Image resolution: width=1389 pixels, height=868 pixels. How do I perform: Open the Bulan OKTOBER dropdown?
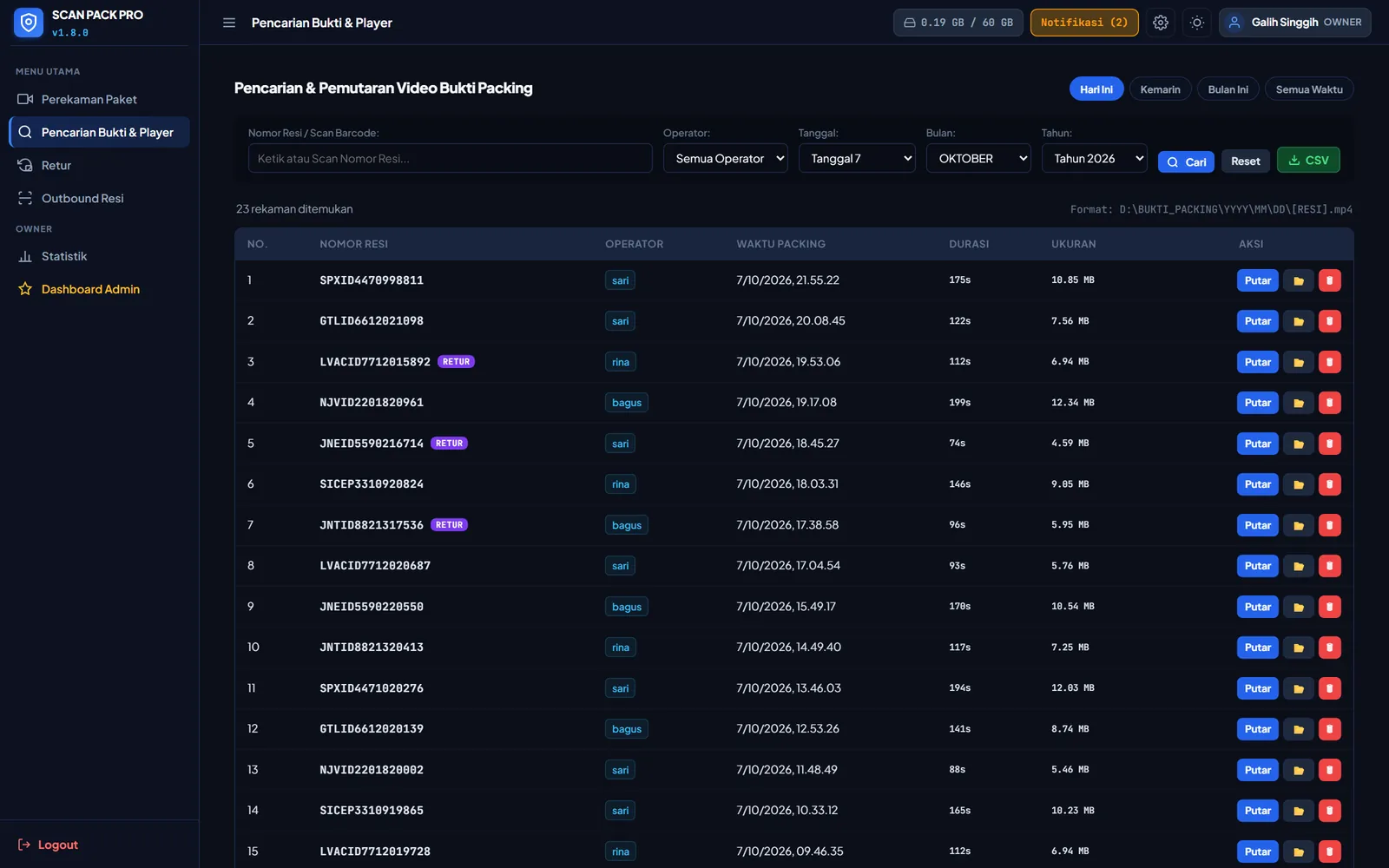point(978,158)
